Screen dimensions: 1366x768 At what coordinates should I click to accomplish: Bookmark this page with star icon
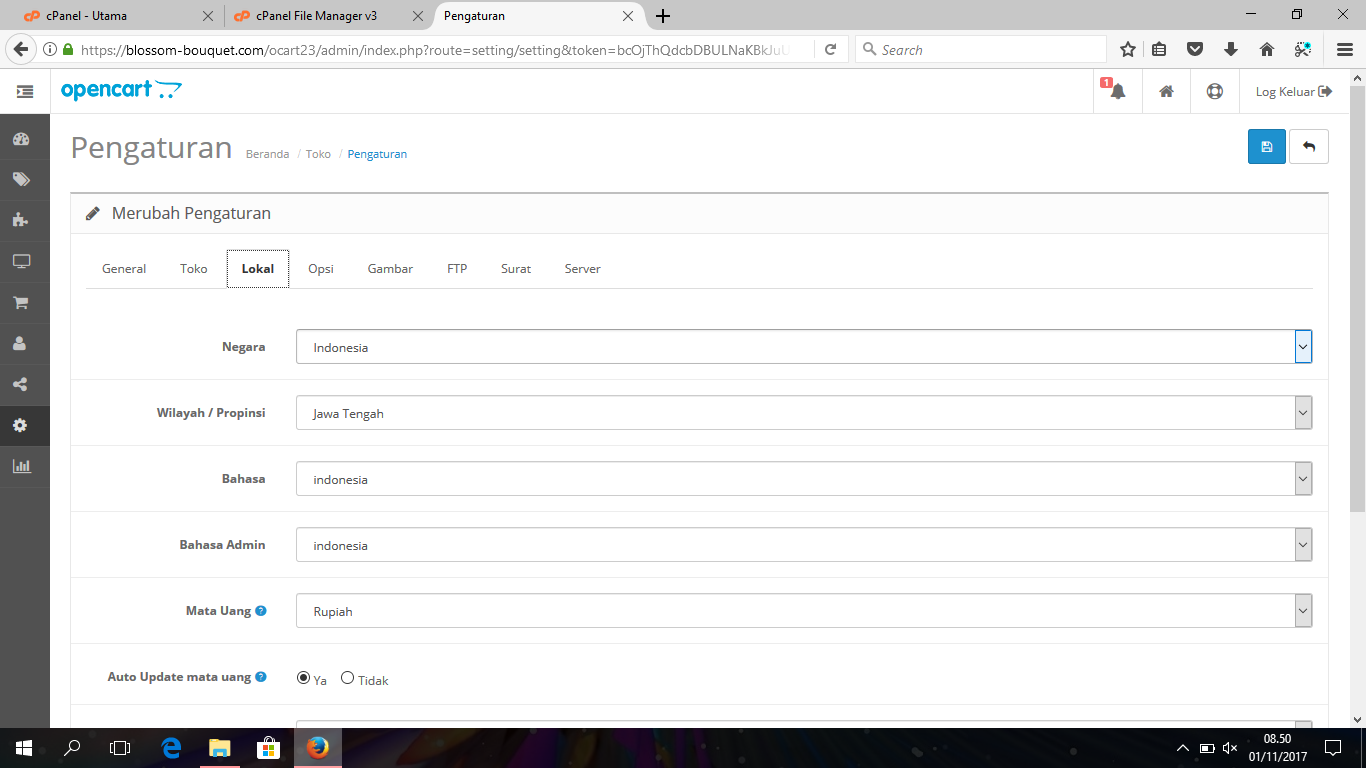click(1128, 49)
